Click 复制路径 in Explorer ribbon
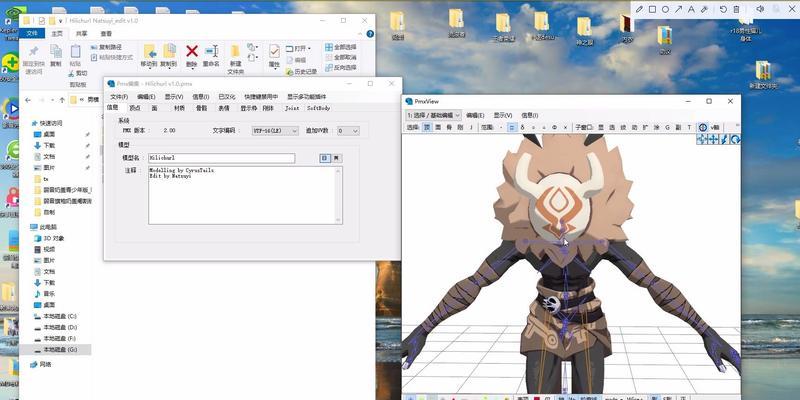 click(x=106, y=47)
